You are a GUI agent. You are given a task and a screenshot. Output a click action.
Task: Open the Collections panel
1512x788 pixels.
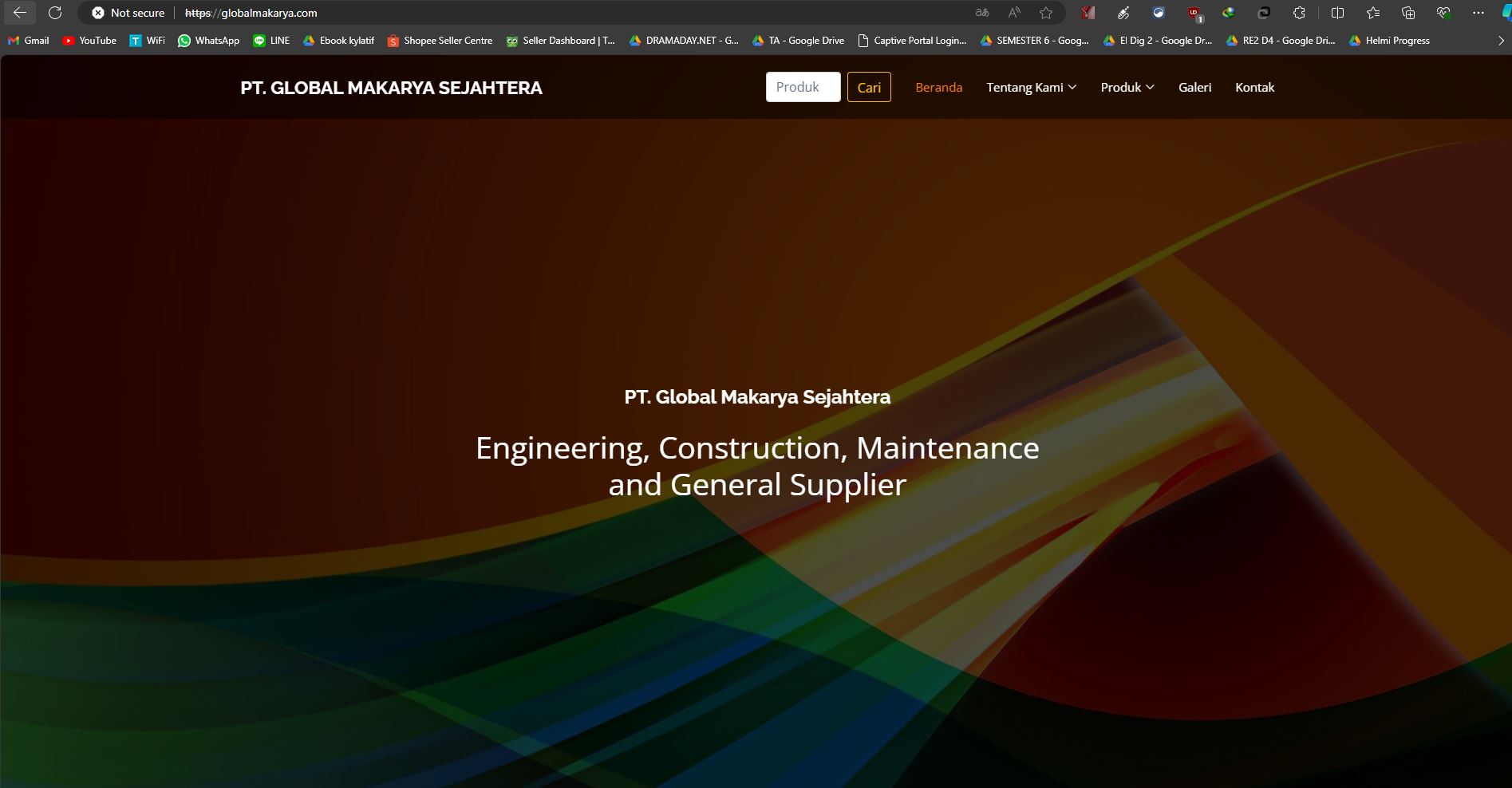click(1408, 13)
